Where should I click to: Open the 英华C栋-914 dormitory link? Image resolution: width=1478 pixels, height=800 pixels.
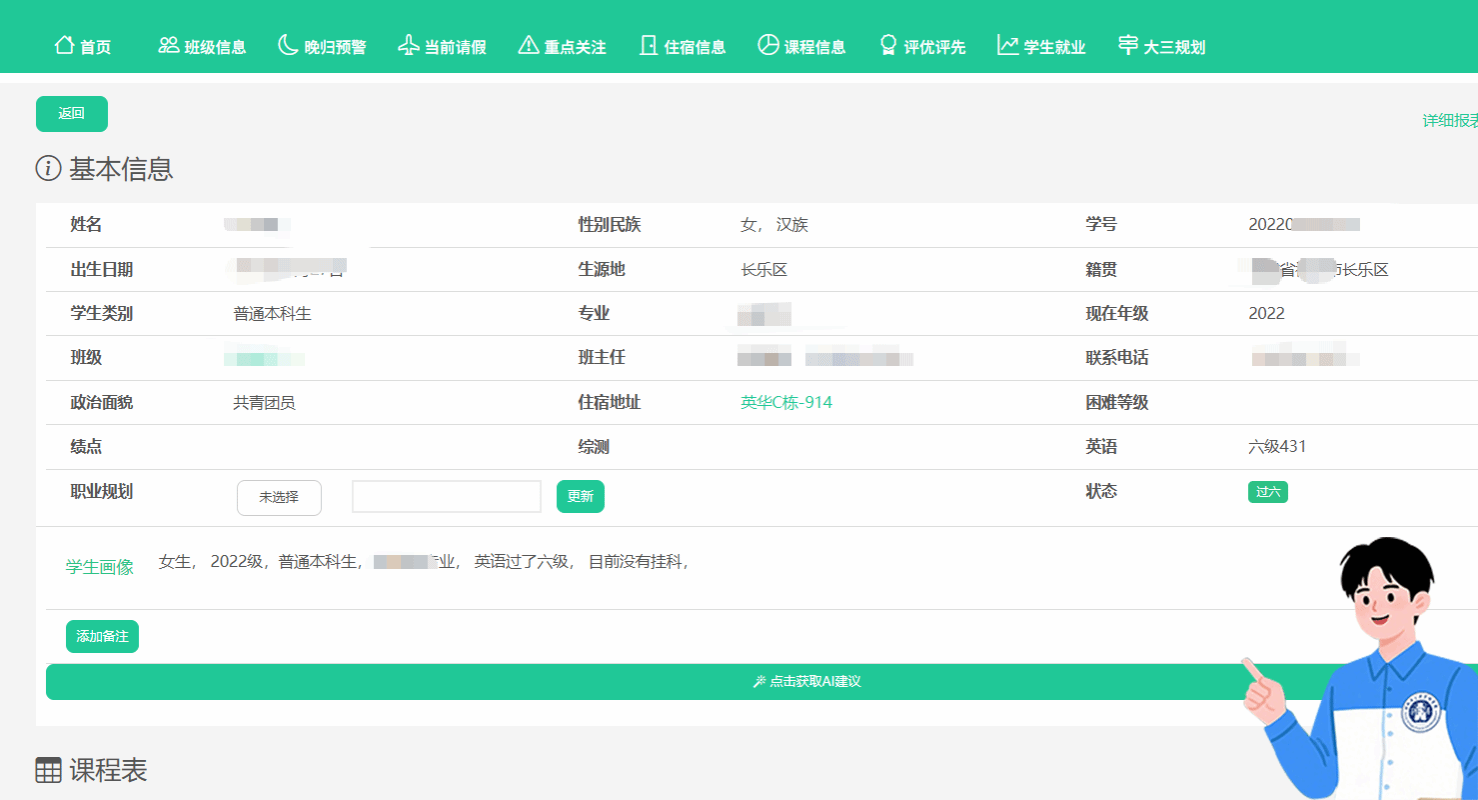click(x=786, y=403)
